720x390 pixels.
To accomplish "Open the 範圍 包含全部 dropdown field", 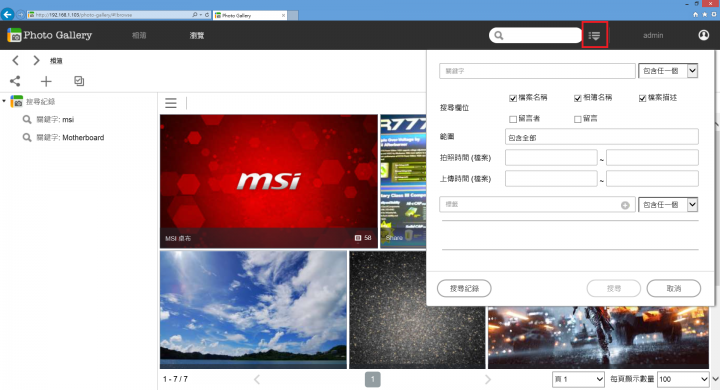I will coord(602,137).
